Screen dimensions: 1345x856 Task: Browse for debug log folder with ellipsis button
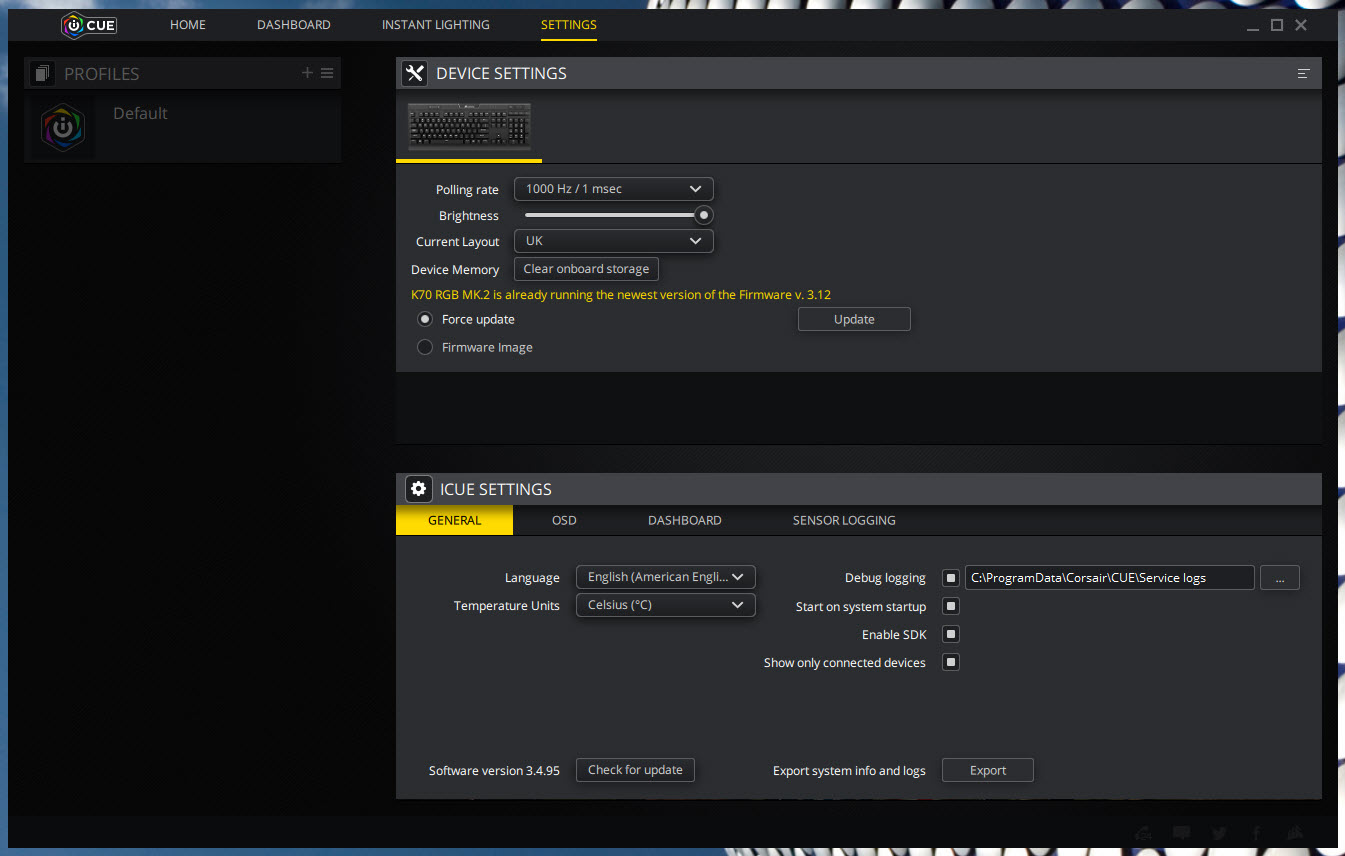tap(1280, 577)
